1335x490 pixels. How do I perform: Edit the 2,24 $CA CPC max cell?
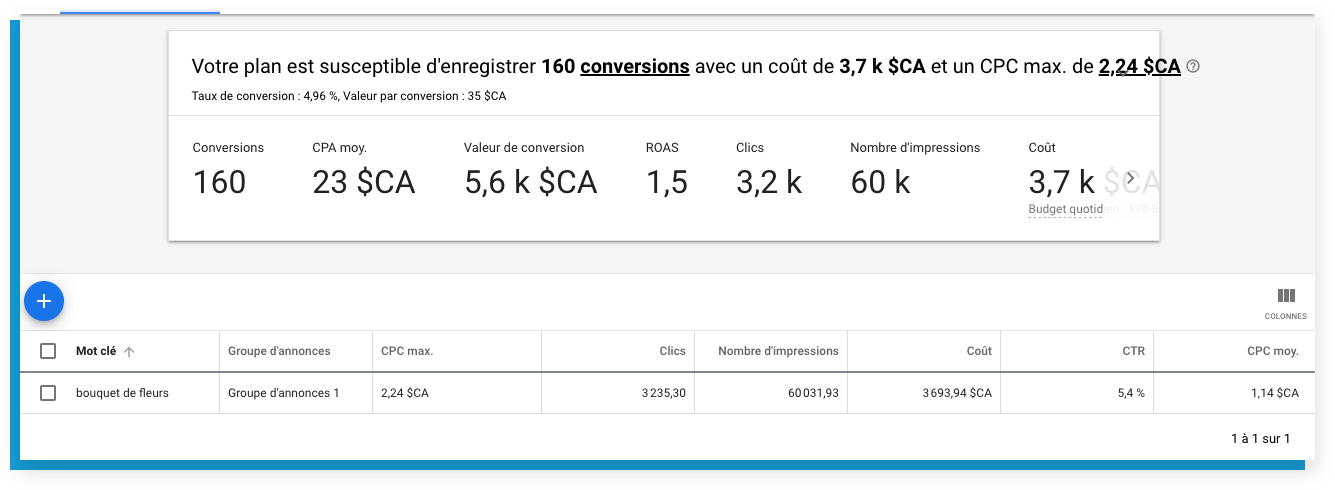coord(456,393)
